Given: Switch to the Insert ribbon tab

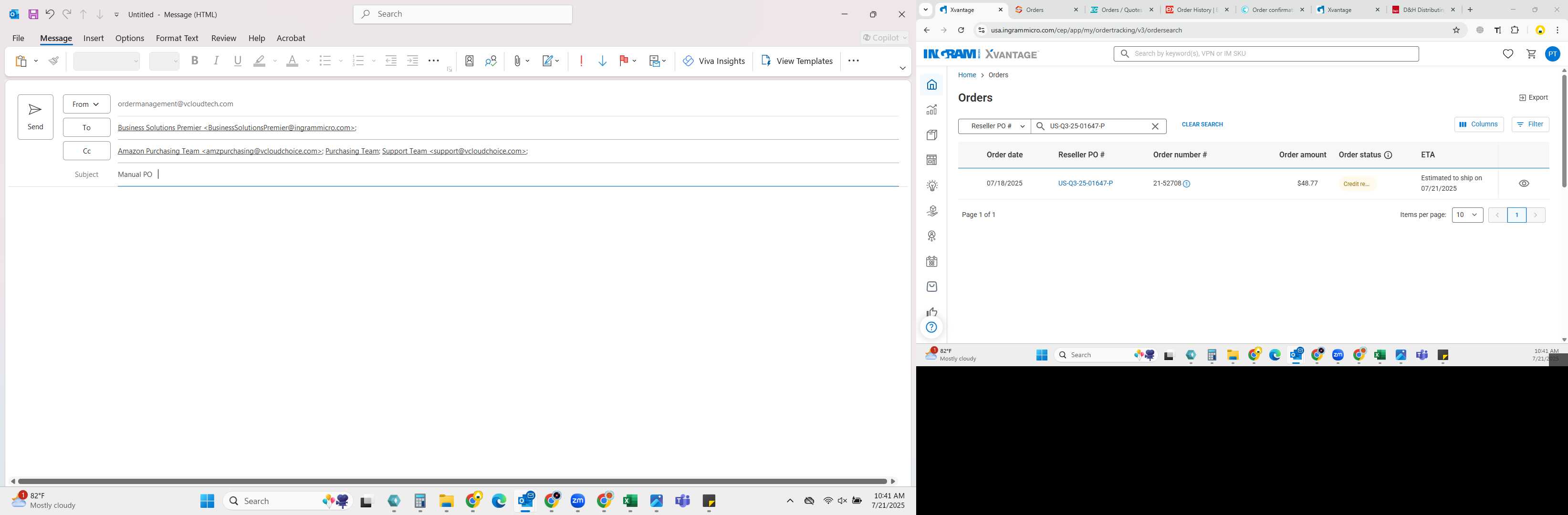Looking at the screenshot, I should point(94,38).
